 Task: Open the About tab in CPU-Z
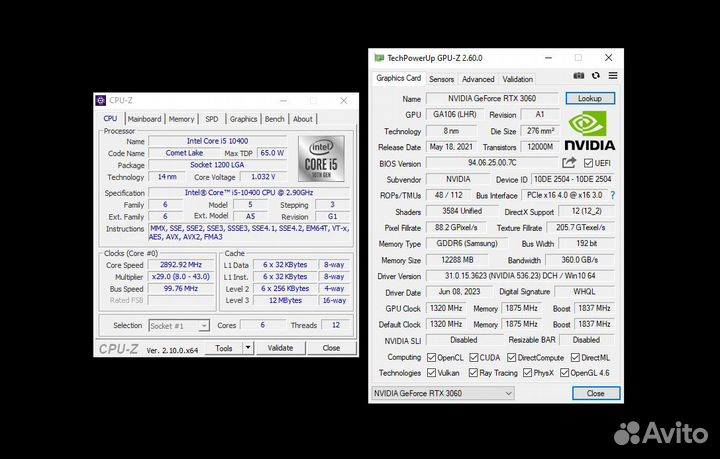coord(303,119)
